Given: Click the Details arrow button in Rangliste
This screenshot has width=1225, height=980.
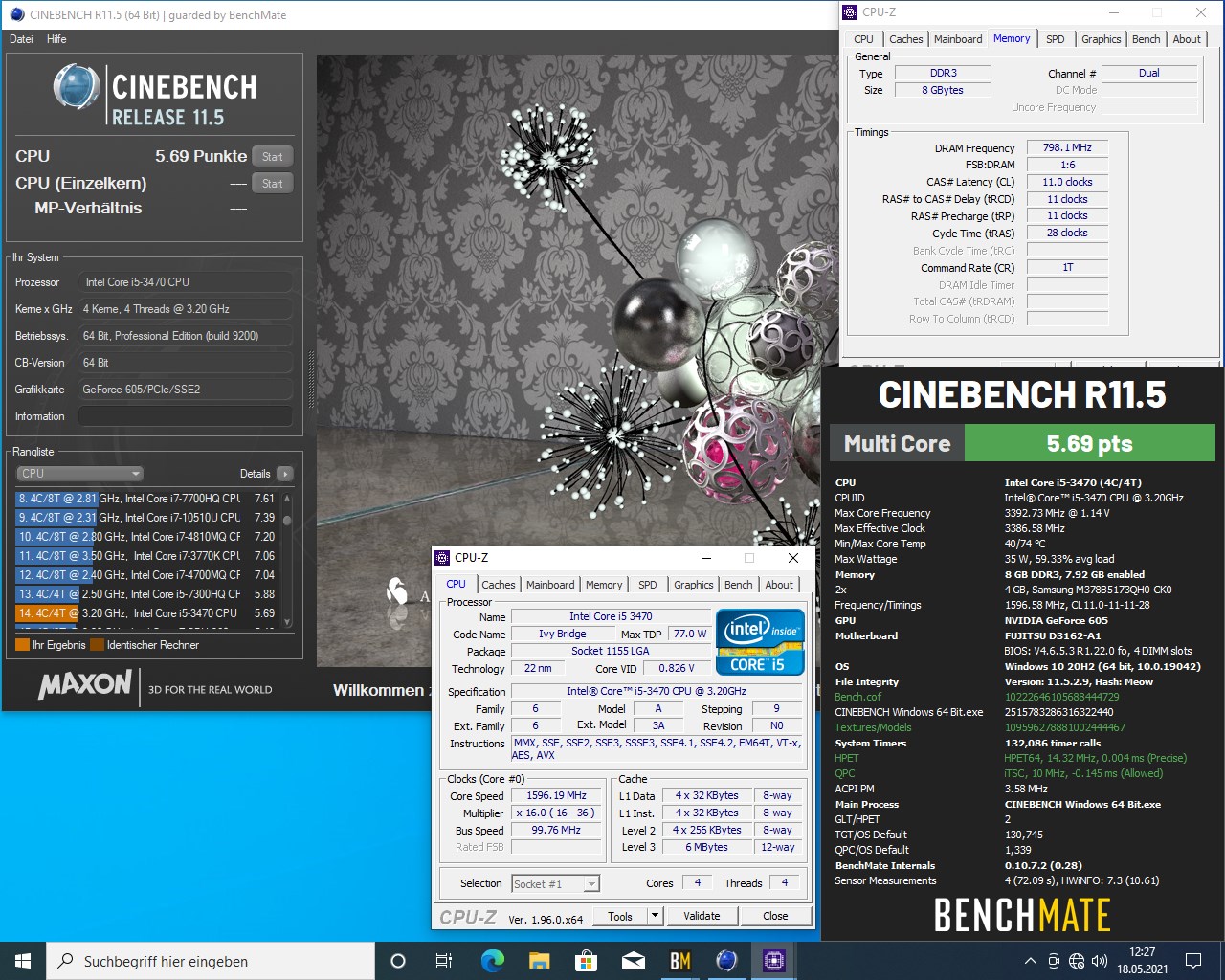Looking at the screenshot, I should click(284, 474).
